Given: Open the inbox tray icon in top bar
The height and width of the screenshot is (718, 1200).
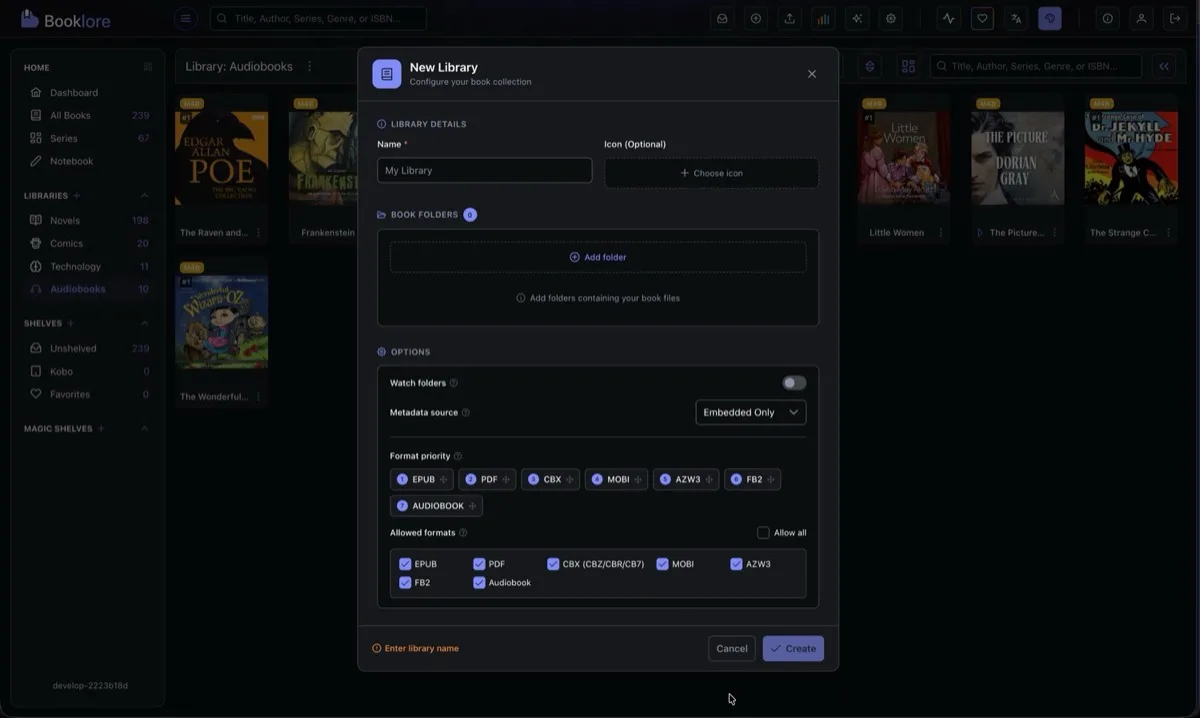Looking at the screenshot, I should tap(722, 18).
